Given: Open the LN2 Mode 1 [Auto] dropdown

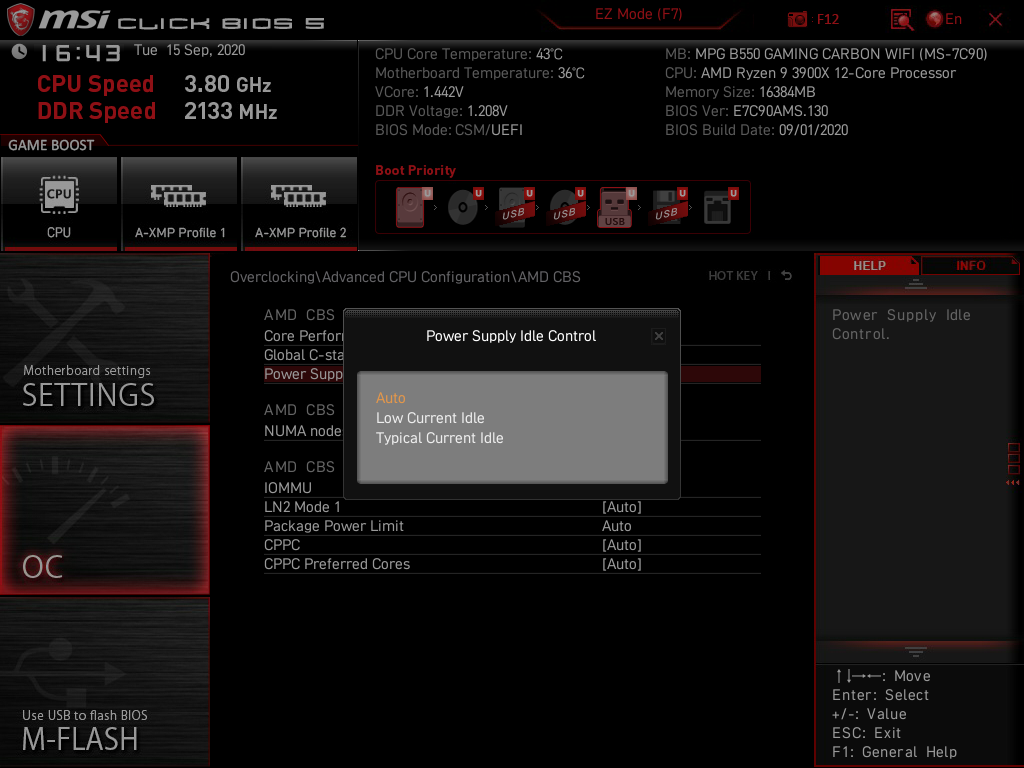Looking at the screenshot, I should coord(621,507).
